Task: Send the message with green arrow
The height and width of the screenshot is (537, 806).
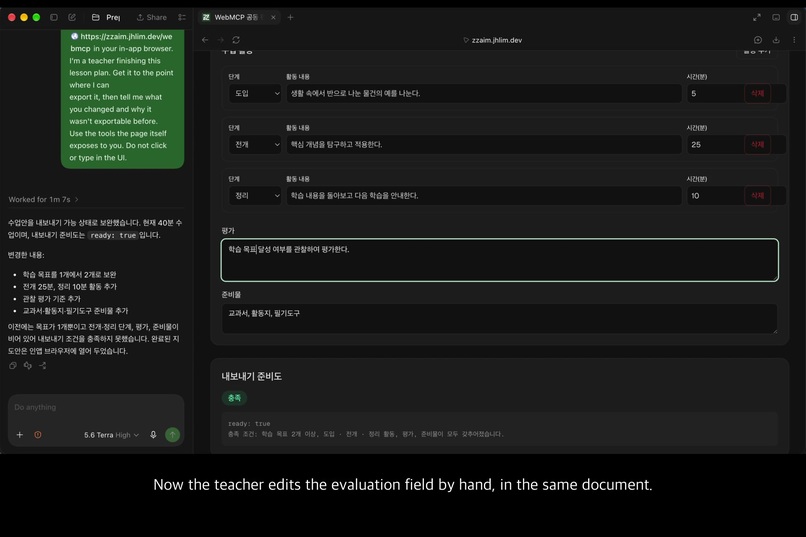Action: point(173,435)
